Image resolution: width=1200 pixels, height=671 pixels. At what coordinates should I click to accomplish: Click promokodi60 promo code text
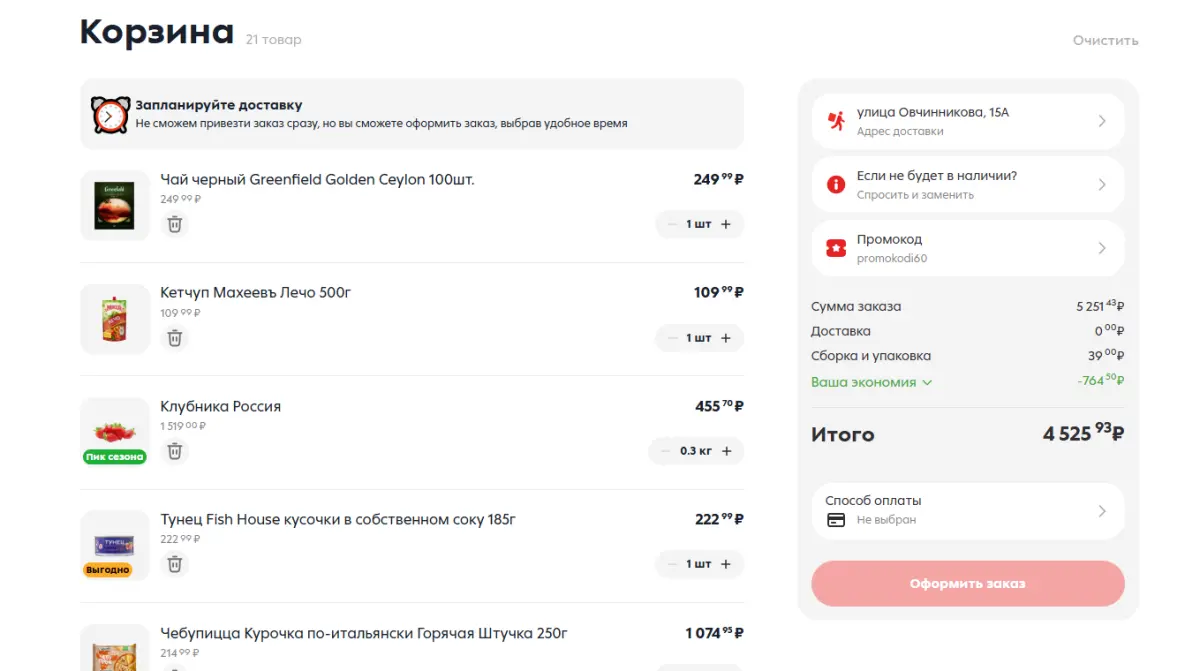(892, 258)
